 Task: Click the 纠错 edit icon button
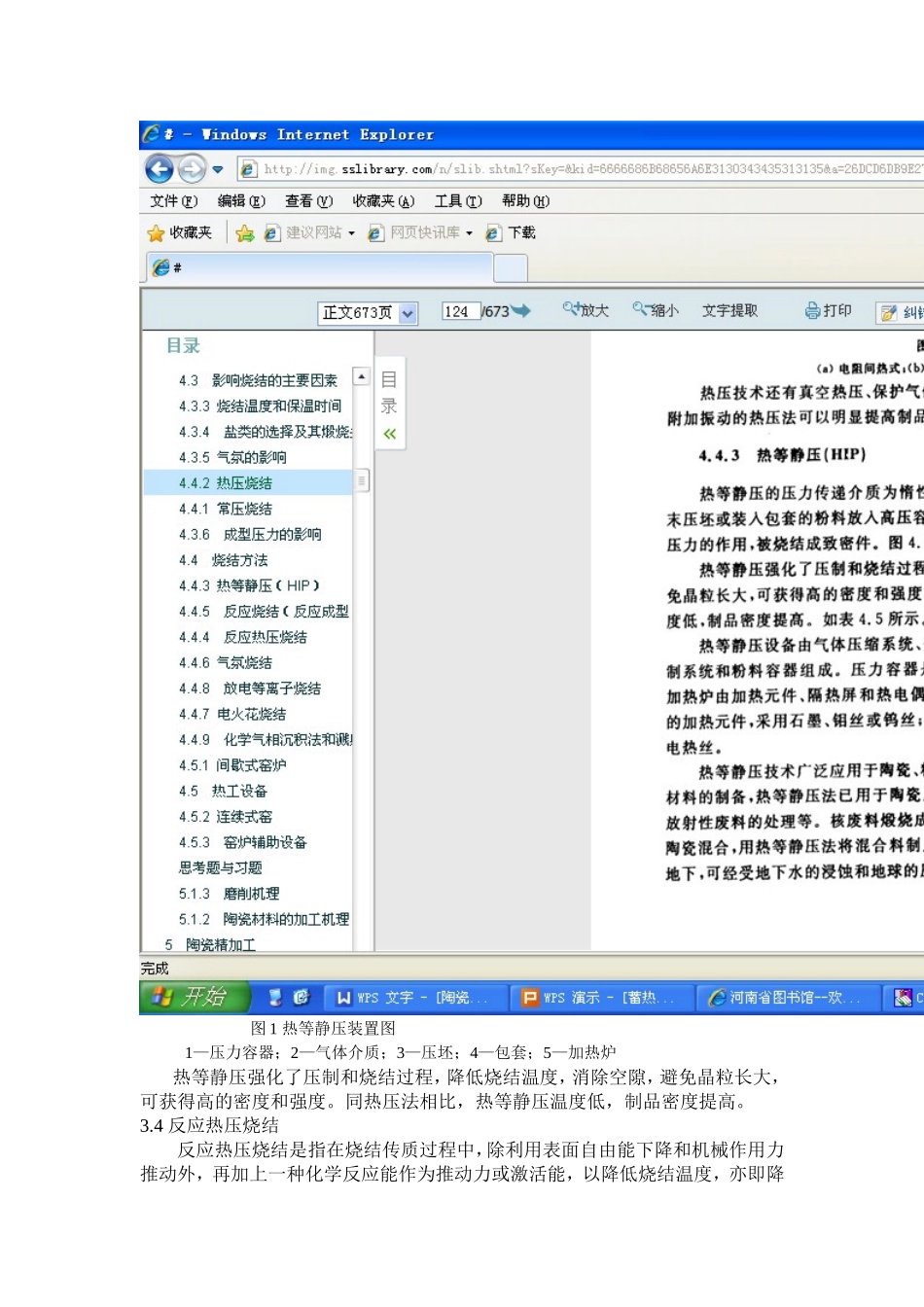tap(901, 312)
